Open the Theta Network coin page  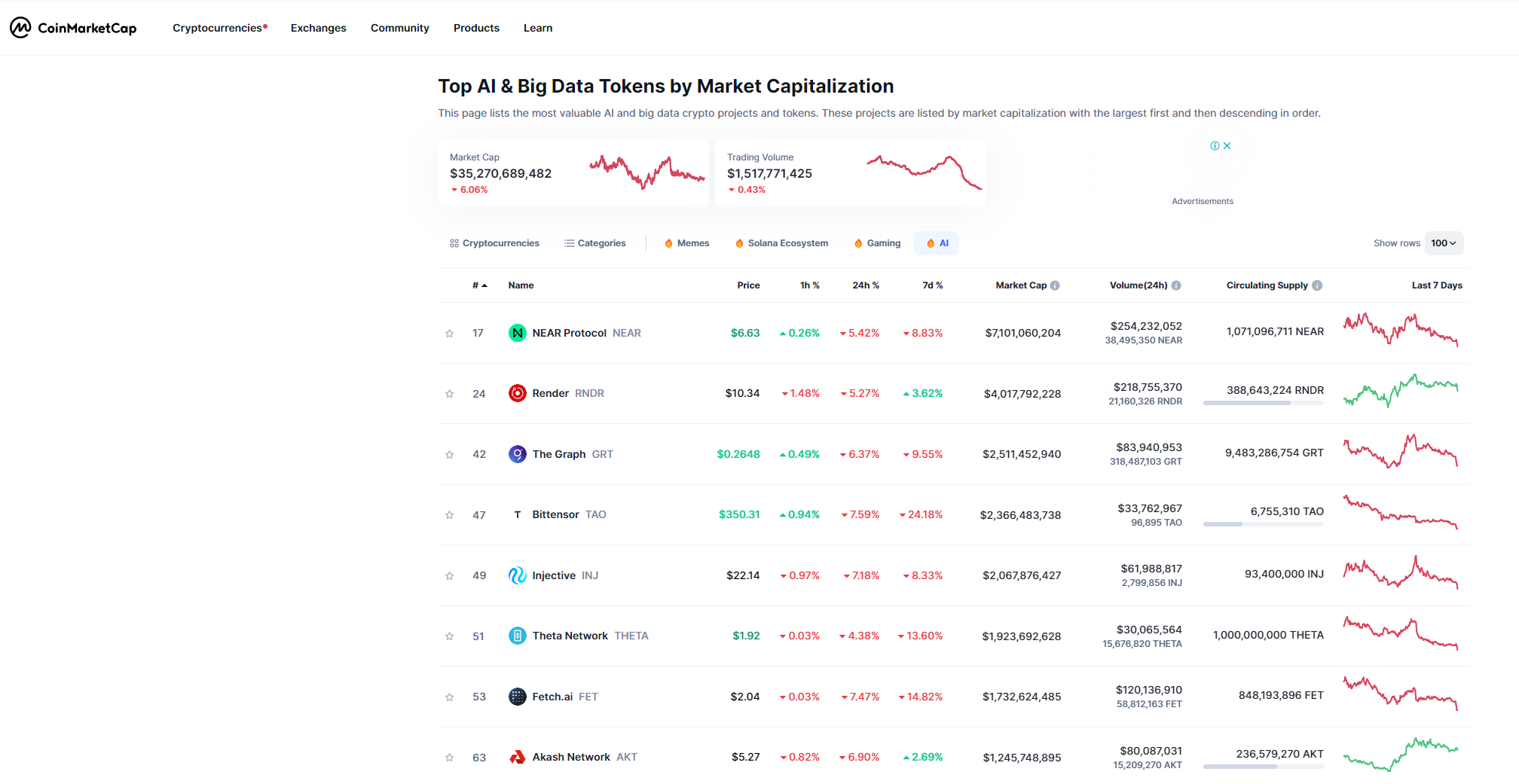coord(590,636)
